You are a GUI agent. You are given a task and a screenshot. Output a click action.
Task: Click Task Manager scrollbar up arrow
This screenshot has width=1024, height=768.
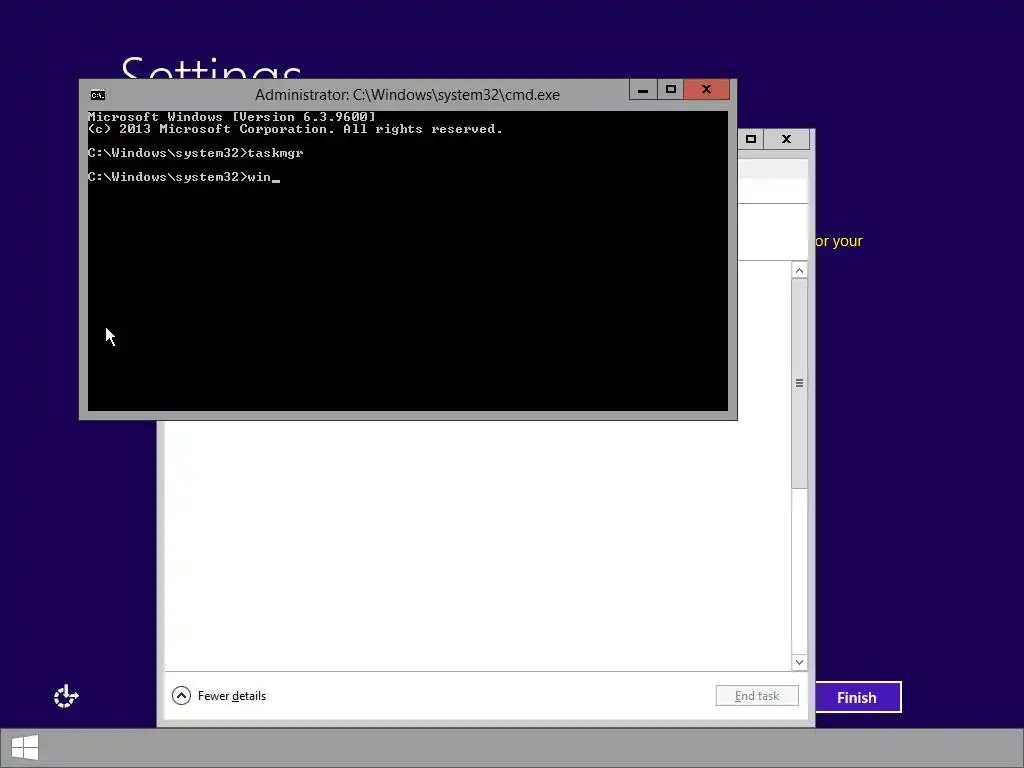tap(799, 270)
